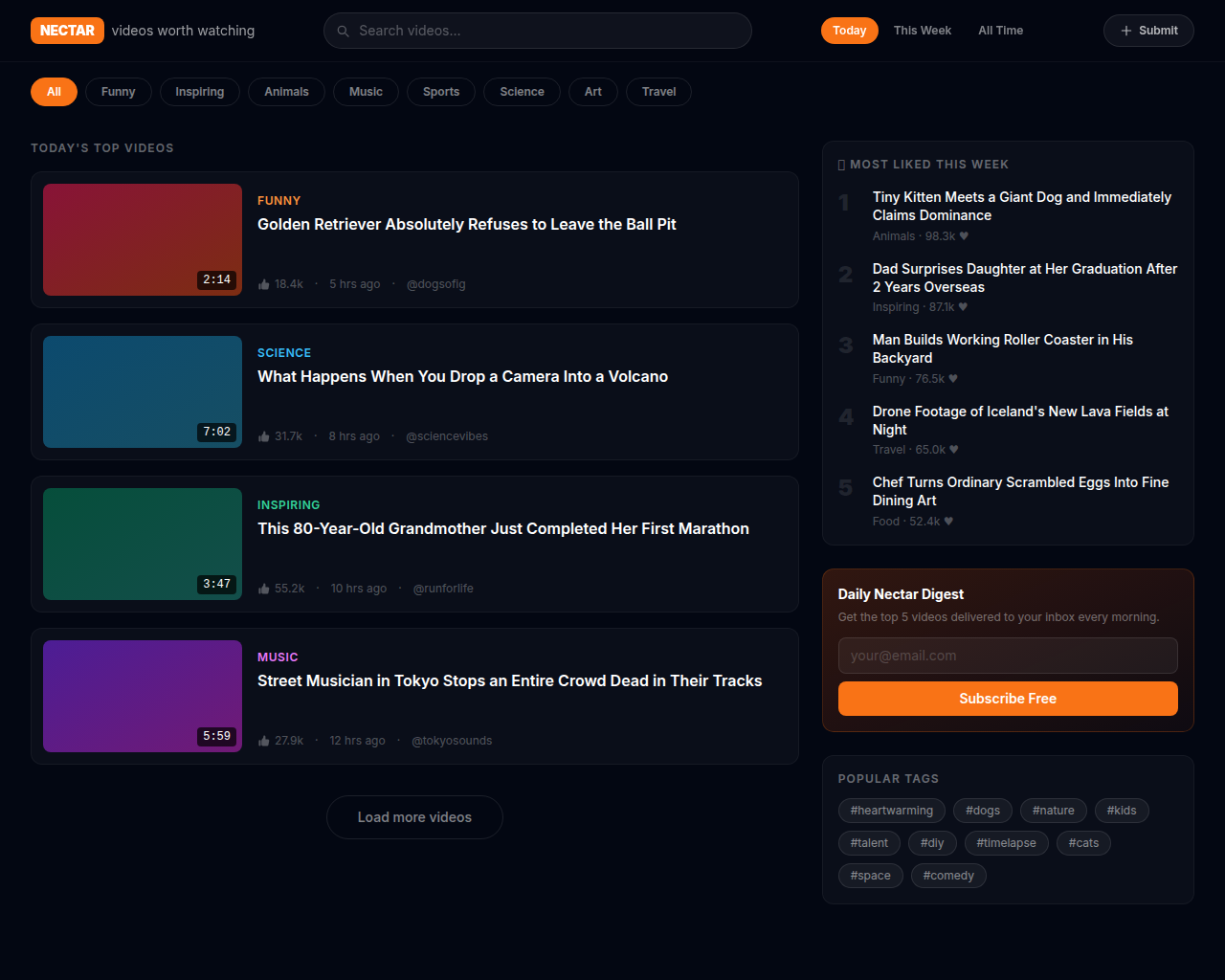Enable the Science category filter

coord(522,92)
